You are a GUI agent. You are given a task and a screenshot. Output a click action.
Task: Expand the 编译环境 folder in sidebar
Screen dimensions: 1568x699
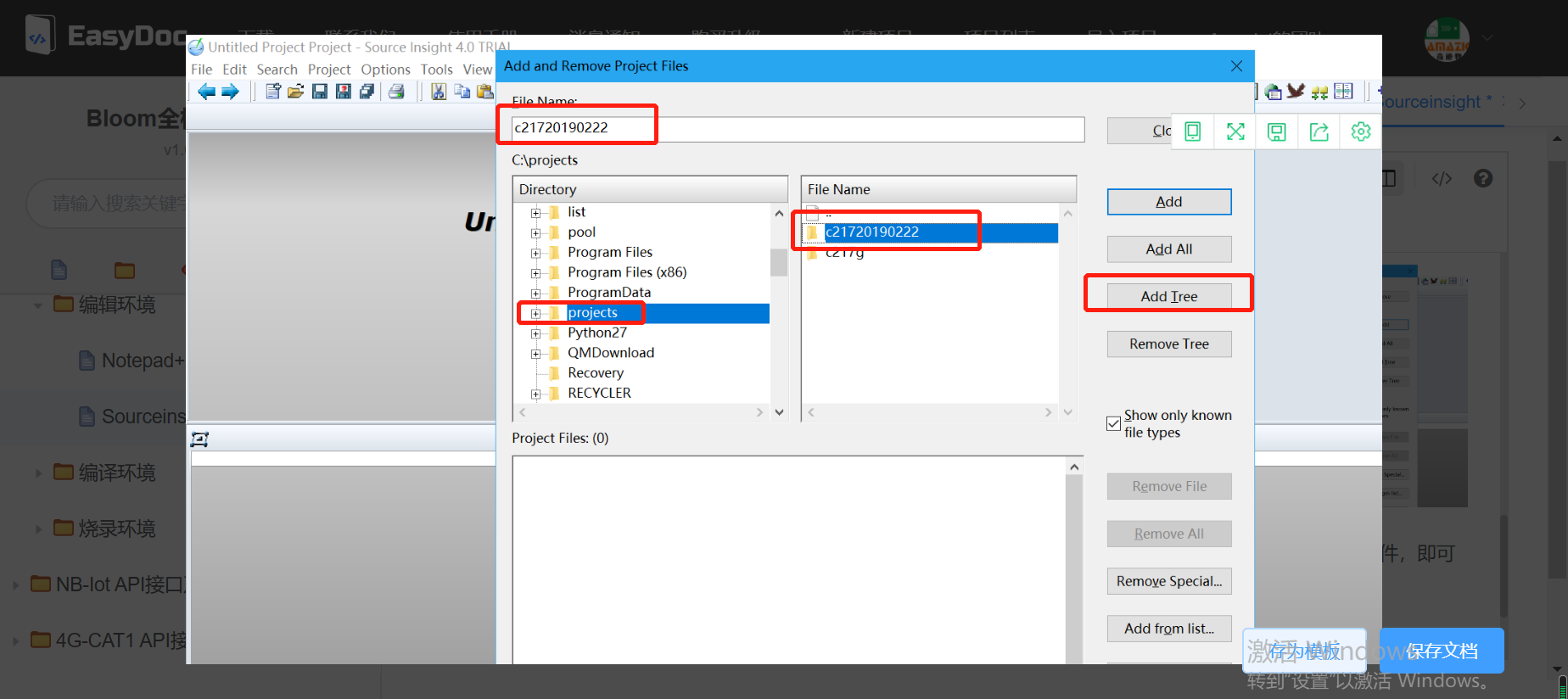pos(38,473)
